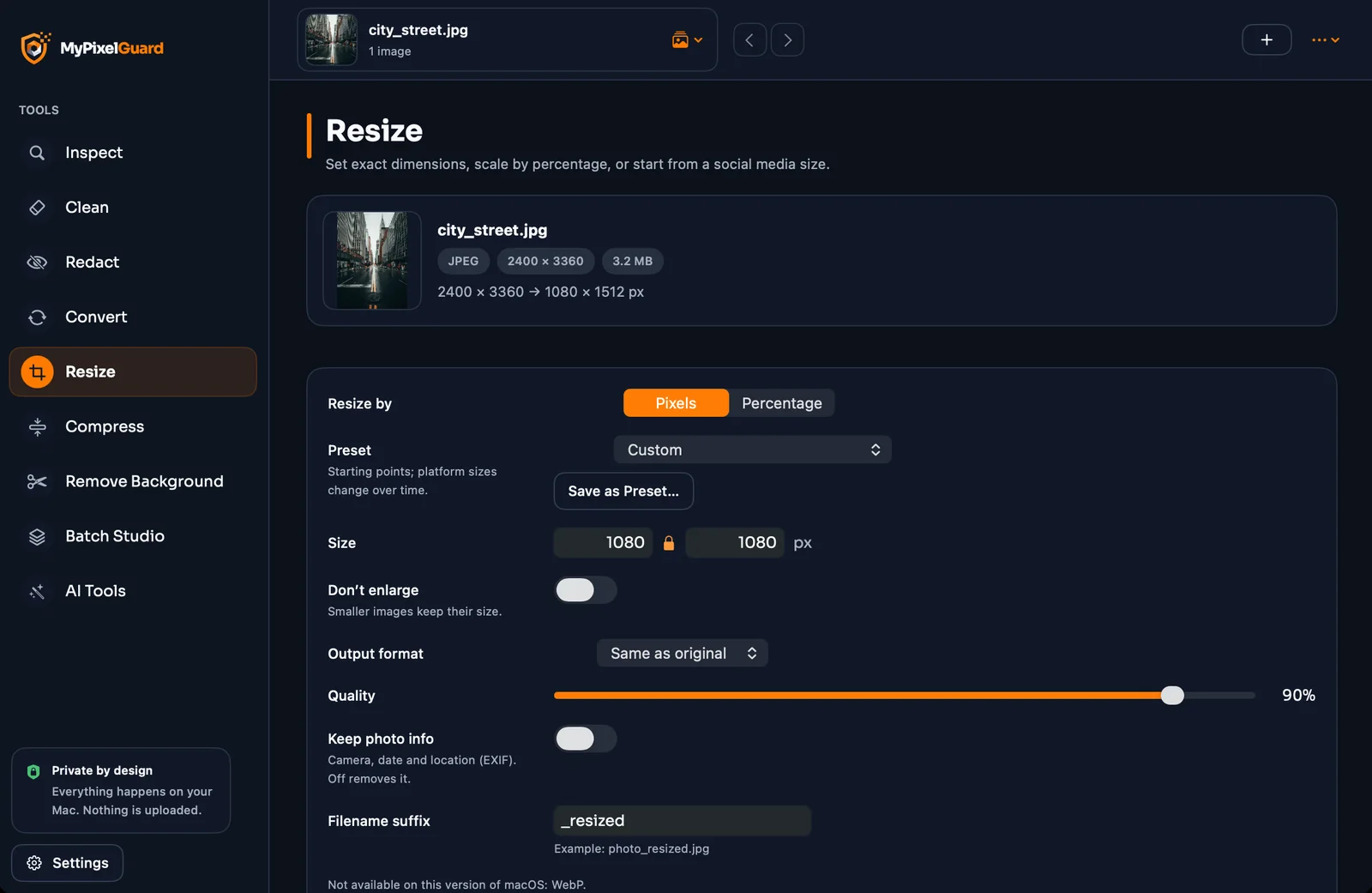
Task: Click the Batch Studio layers icon
Action: pos(37,537)
